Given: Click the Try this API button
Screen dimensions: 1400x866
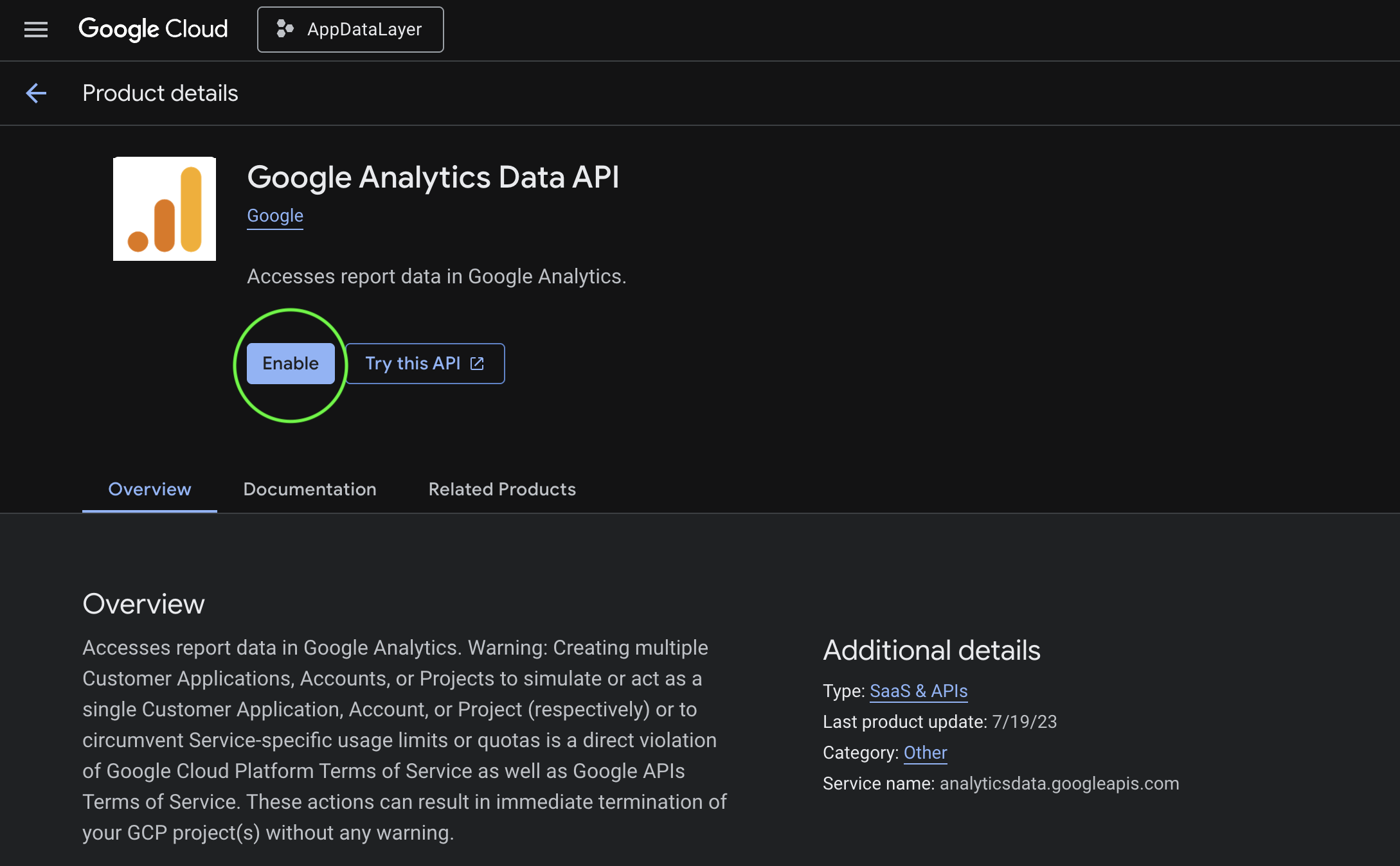Looking at the screenshot, I should coord(425,364).
